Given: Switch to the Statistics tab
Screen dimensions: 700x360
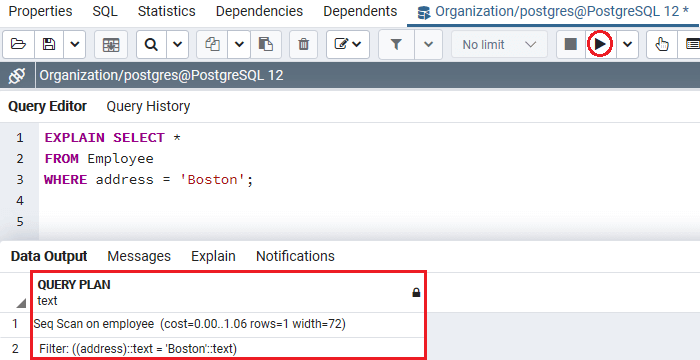Looking at the screenshot, I should coord(167,11).
